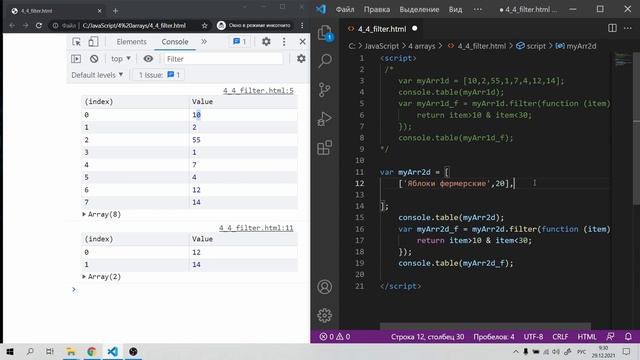
Task: Open the Manage gear in VS Code
Action: [x=324, y=315]
